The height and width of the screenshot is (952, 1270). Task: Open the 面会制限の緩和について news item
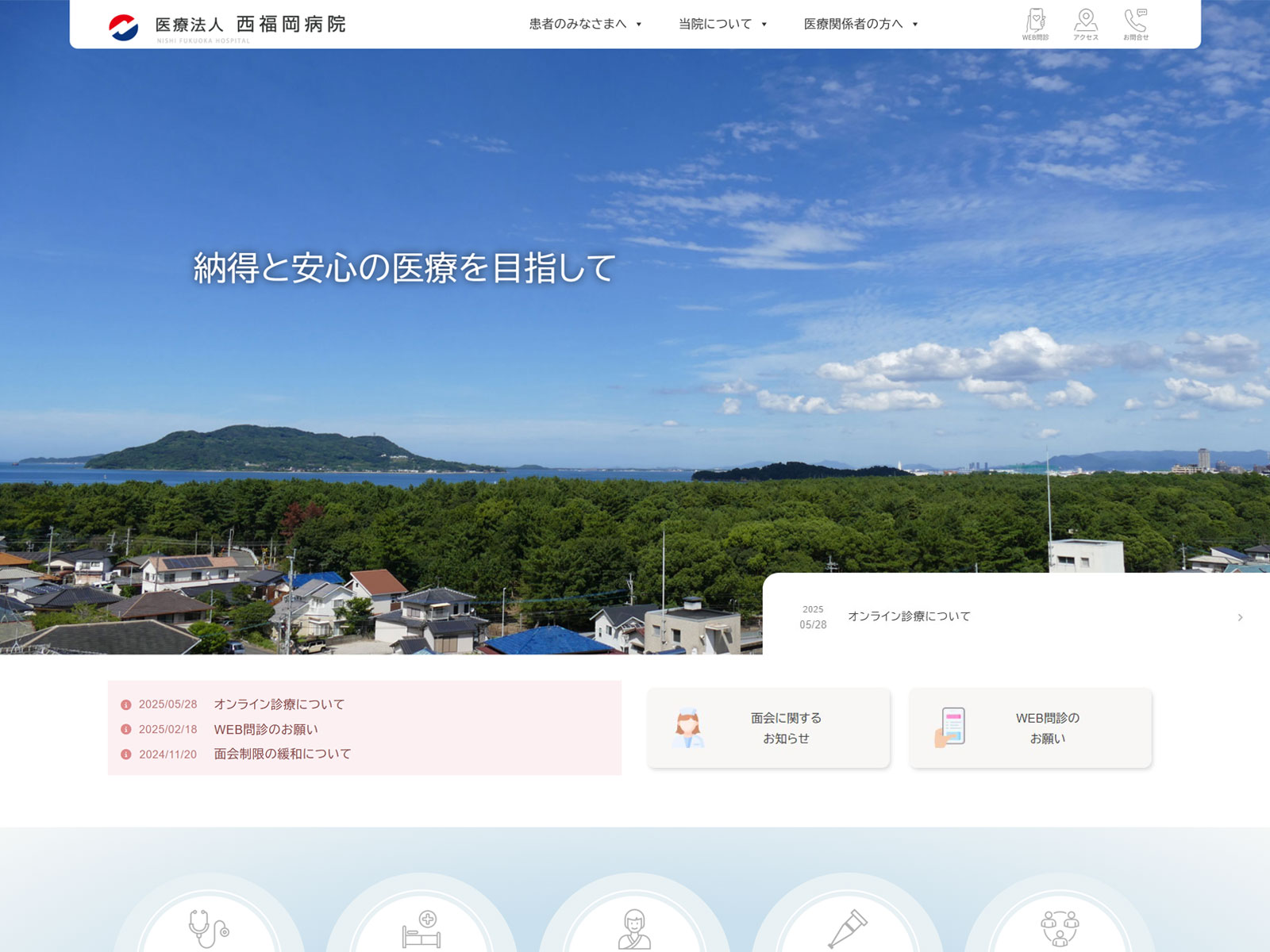click(283, 754)
